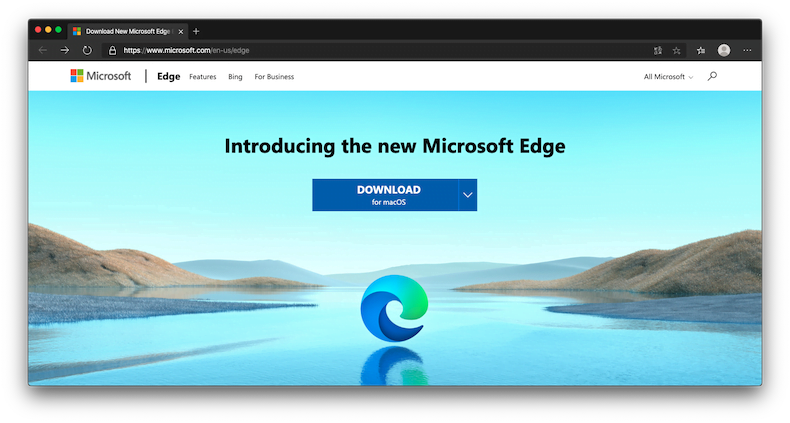The image size is (790, 423).
Task: Expand the All Microsoft menu
Action: click(669, 77)
